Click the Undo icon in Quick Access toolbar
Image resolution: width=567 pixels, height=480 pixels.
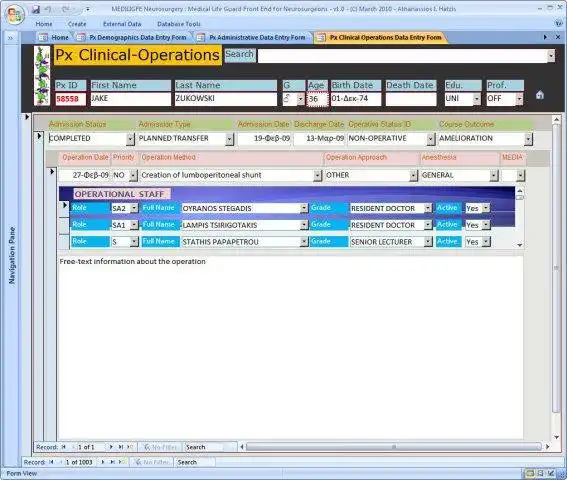tap(48, 9)
